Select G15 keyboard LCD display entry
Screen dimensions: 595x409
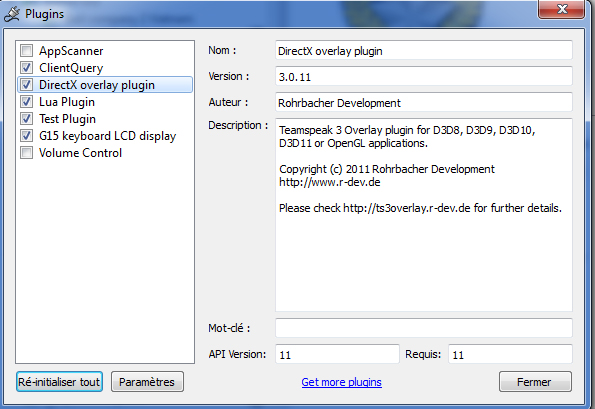tap(107, 136)
